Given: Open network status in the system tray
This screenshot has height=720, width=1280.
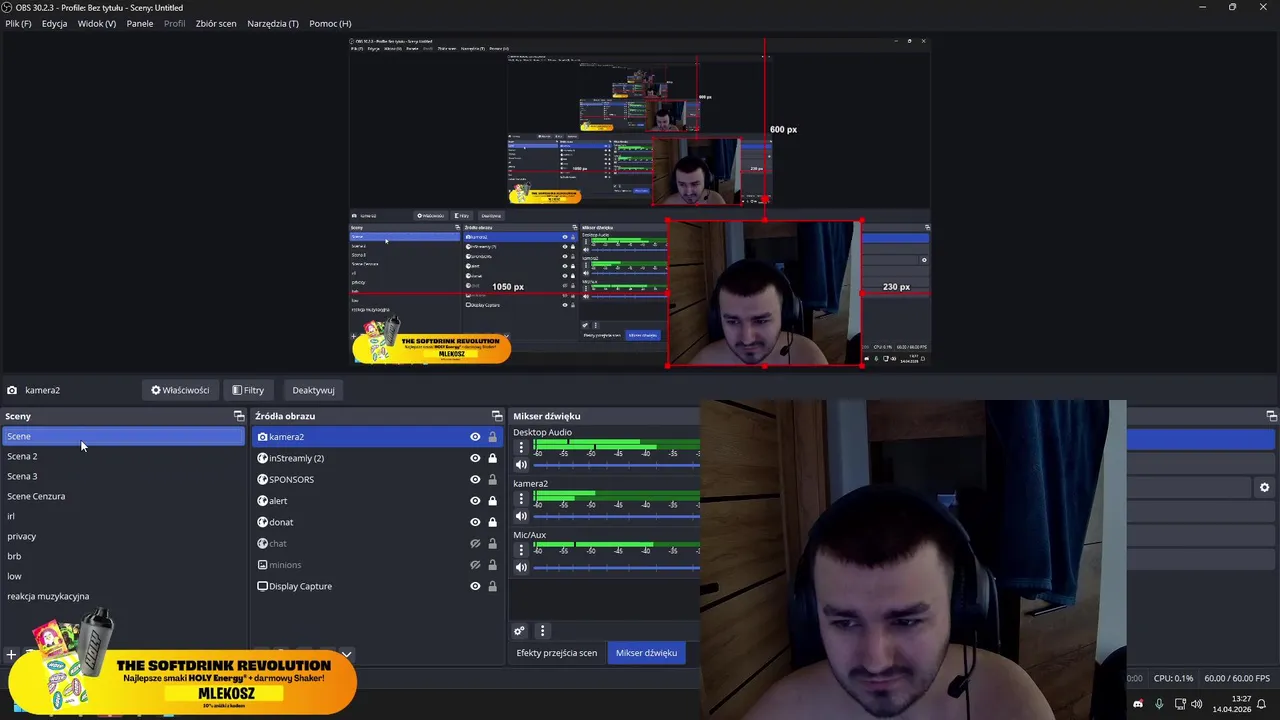Looking at the screenshot, I should (1180, 704).
